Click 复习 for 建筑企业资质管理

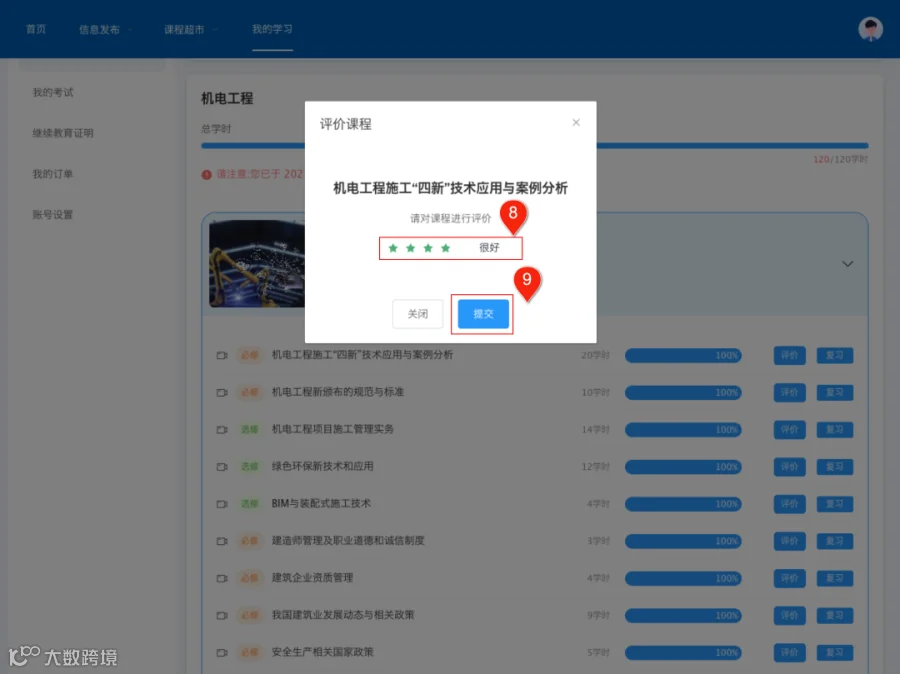click(835, 578)
